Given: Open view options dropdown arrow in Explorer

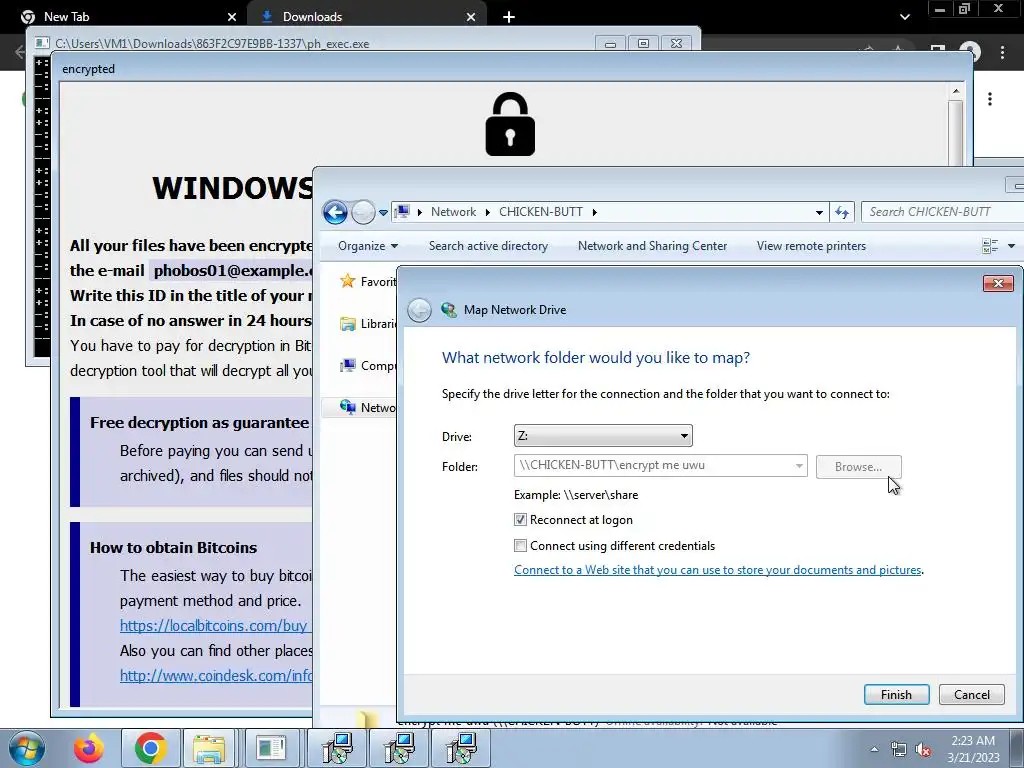Looking at the screenshot, I should pos(1012,246).
